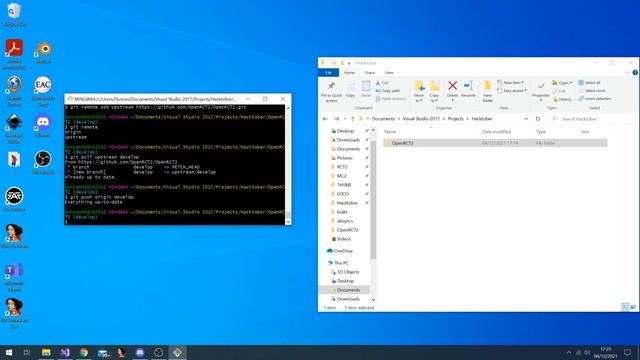The width and height of the screenshot is (640, 360).
Task: Select This PC in the navigation pane
Action: [x=341, y=263]
